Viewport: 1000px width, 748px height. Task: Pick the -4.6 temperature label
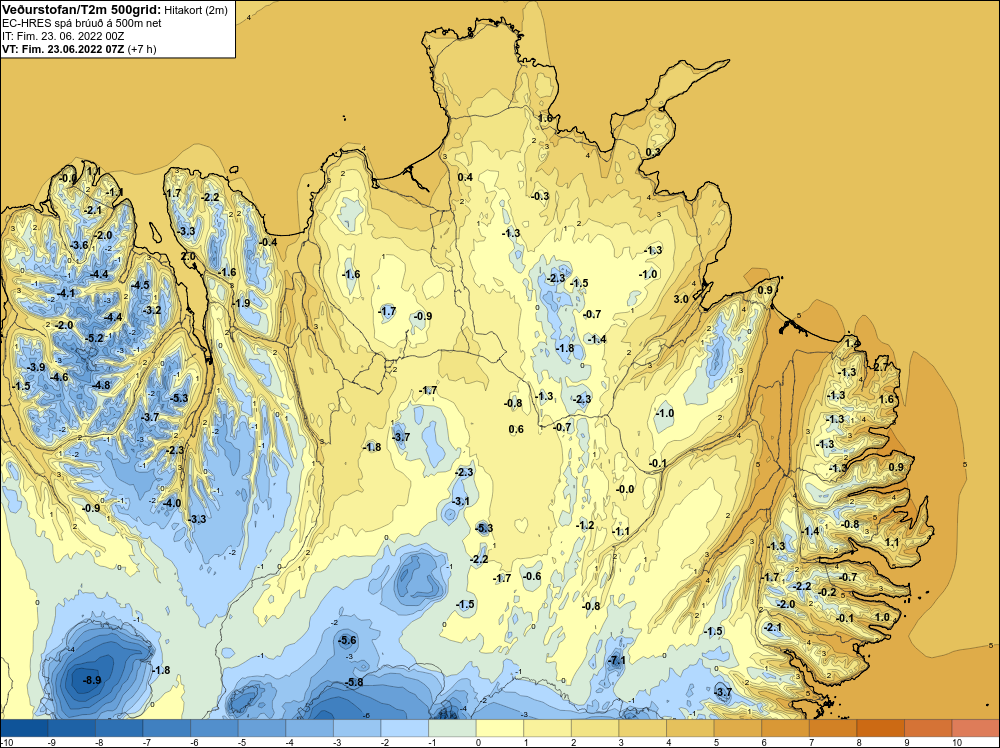59,378
